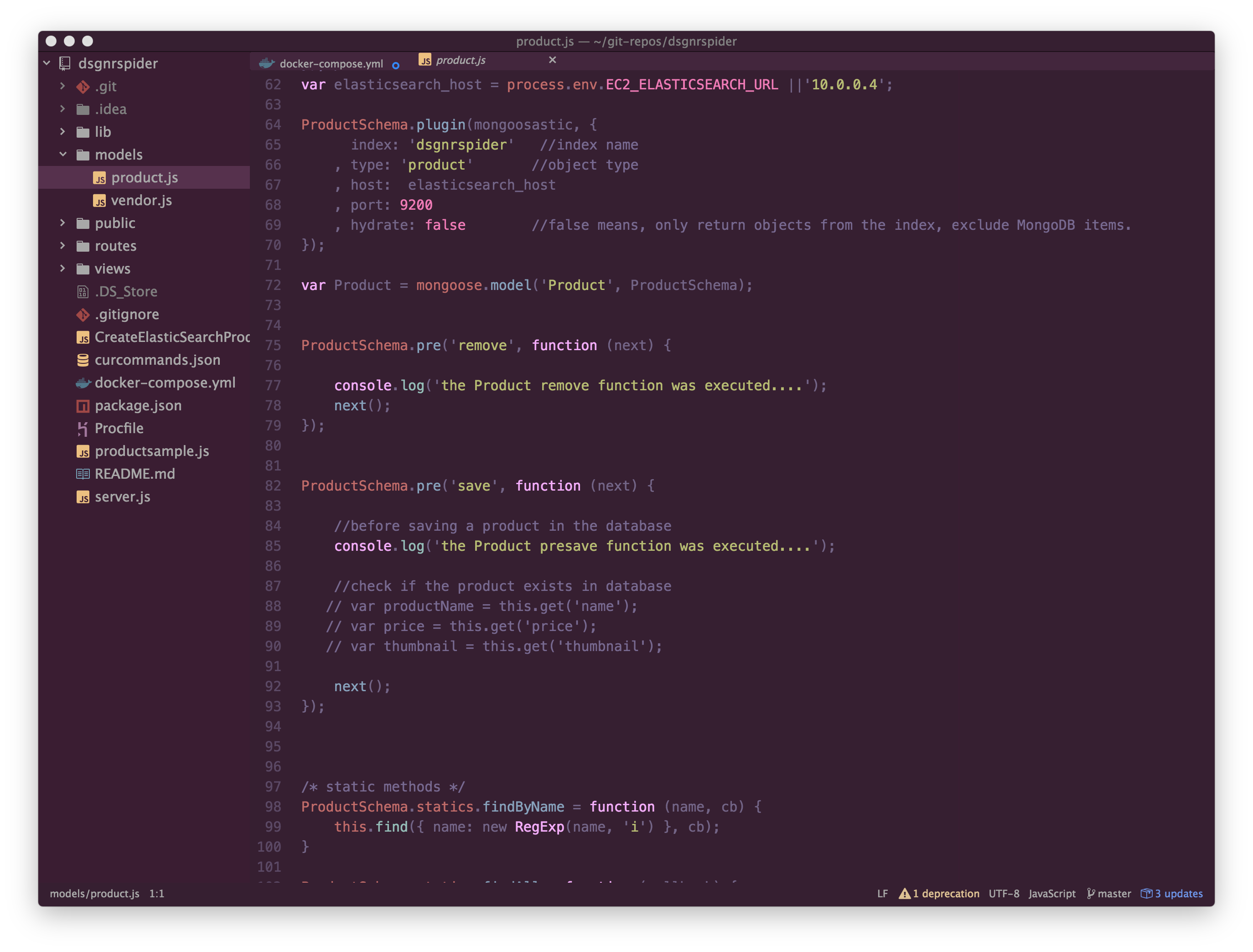The width and height of the screenshot is (1253, 952).
Task: Click package.json npm icon
Action: 83,406
